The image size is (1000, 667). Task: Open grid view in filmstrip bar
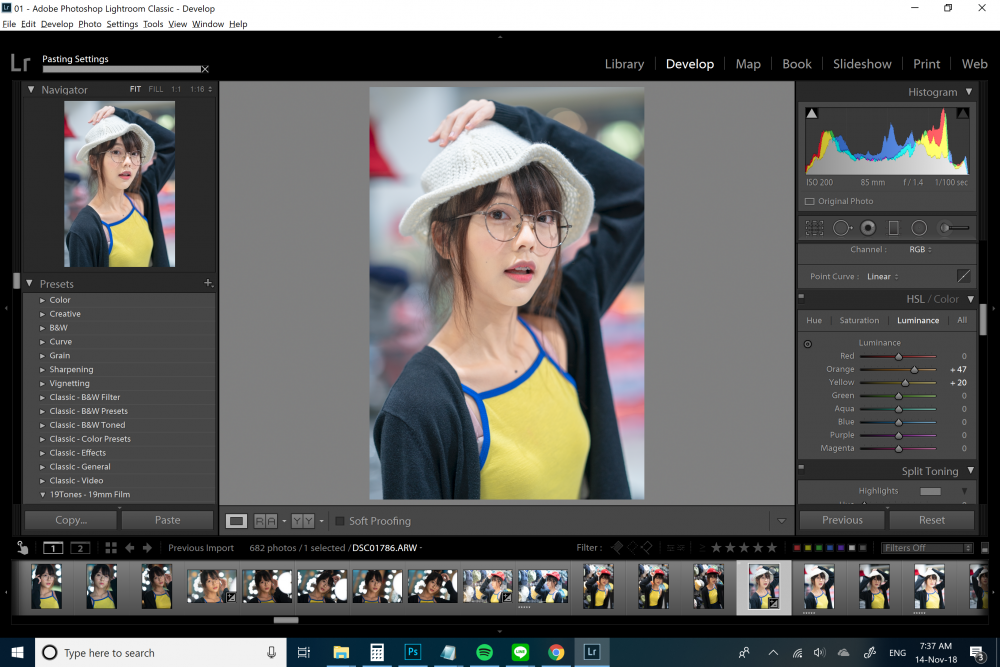(x=111, y=548)
